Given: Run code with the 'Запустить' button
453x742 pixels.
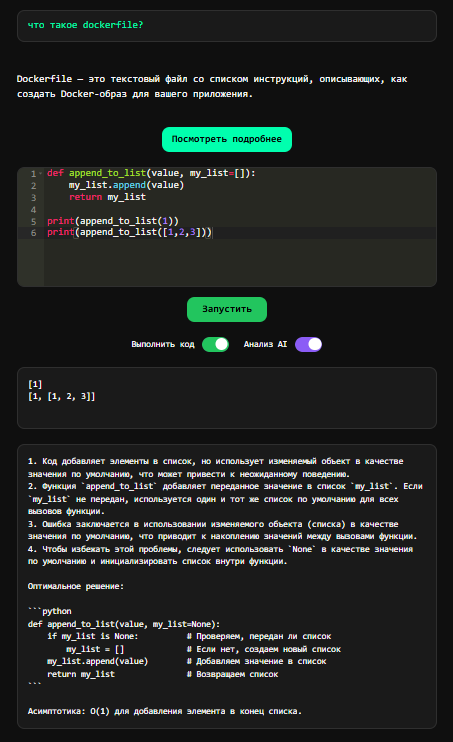Looking at the screenshot, I should [x=227, y=309].
